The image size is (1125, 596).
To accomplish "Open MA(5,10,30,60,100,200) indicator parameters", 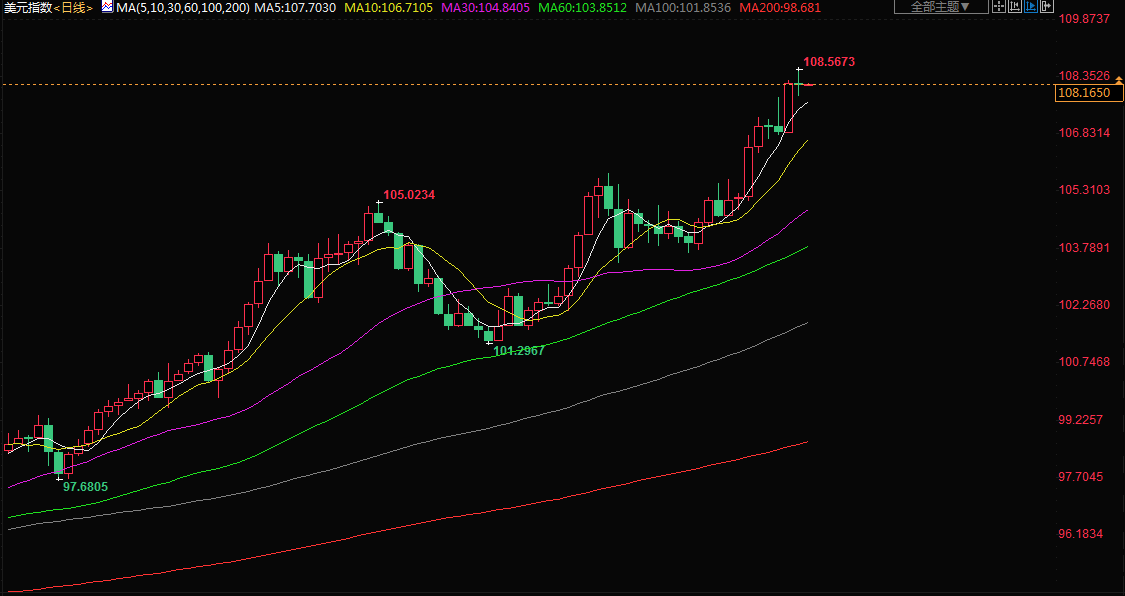I will click(180, 8).
